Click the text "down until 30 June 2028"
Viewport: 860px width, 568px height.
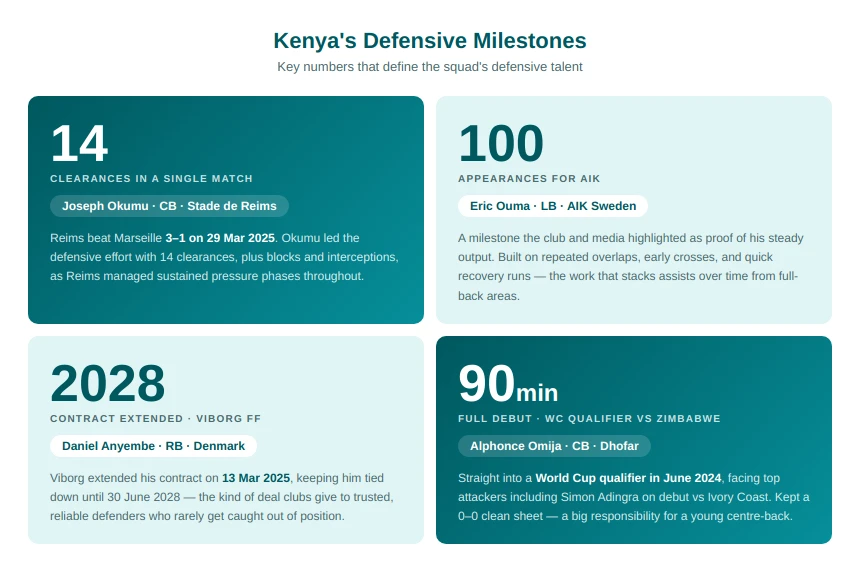pos(115,497)
